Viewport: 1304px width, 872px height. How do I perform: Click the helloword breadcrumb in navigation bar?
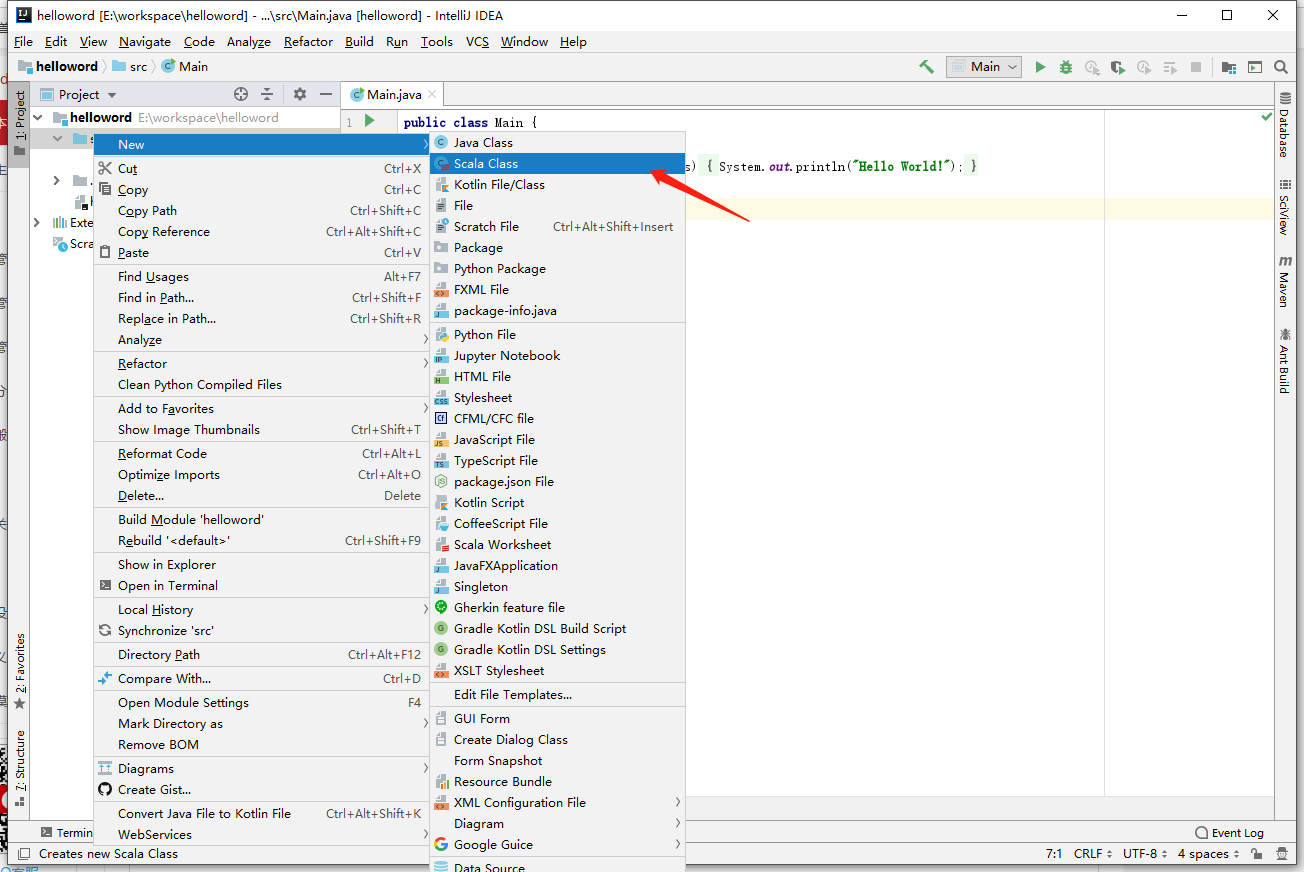tap(58, 66)
